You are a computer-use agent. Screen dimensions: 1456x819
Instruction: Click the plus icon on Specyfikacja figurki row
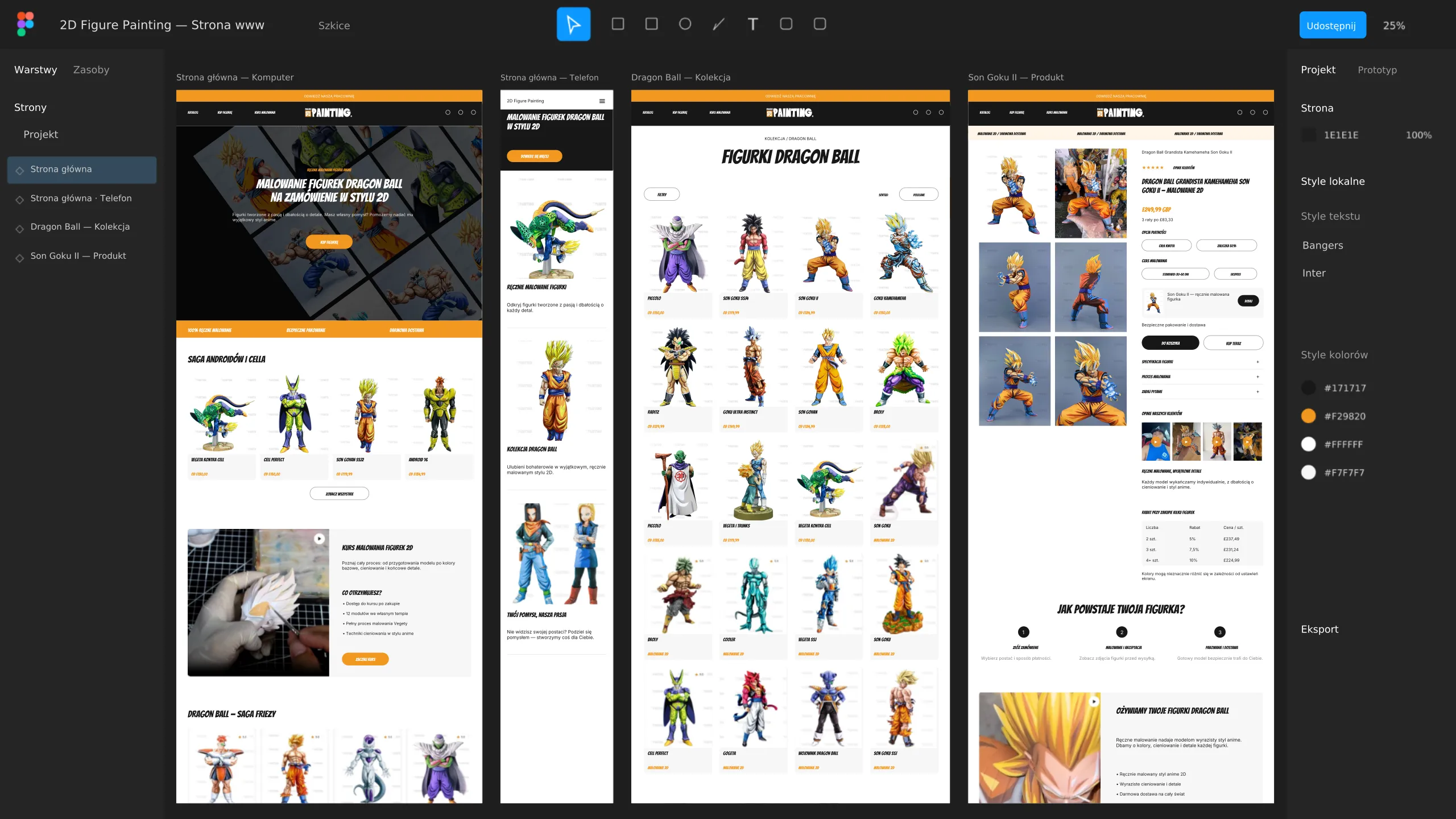click(1258, 362)
